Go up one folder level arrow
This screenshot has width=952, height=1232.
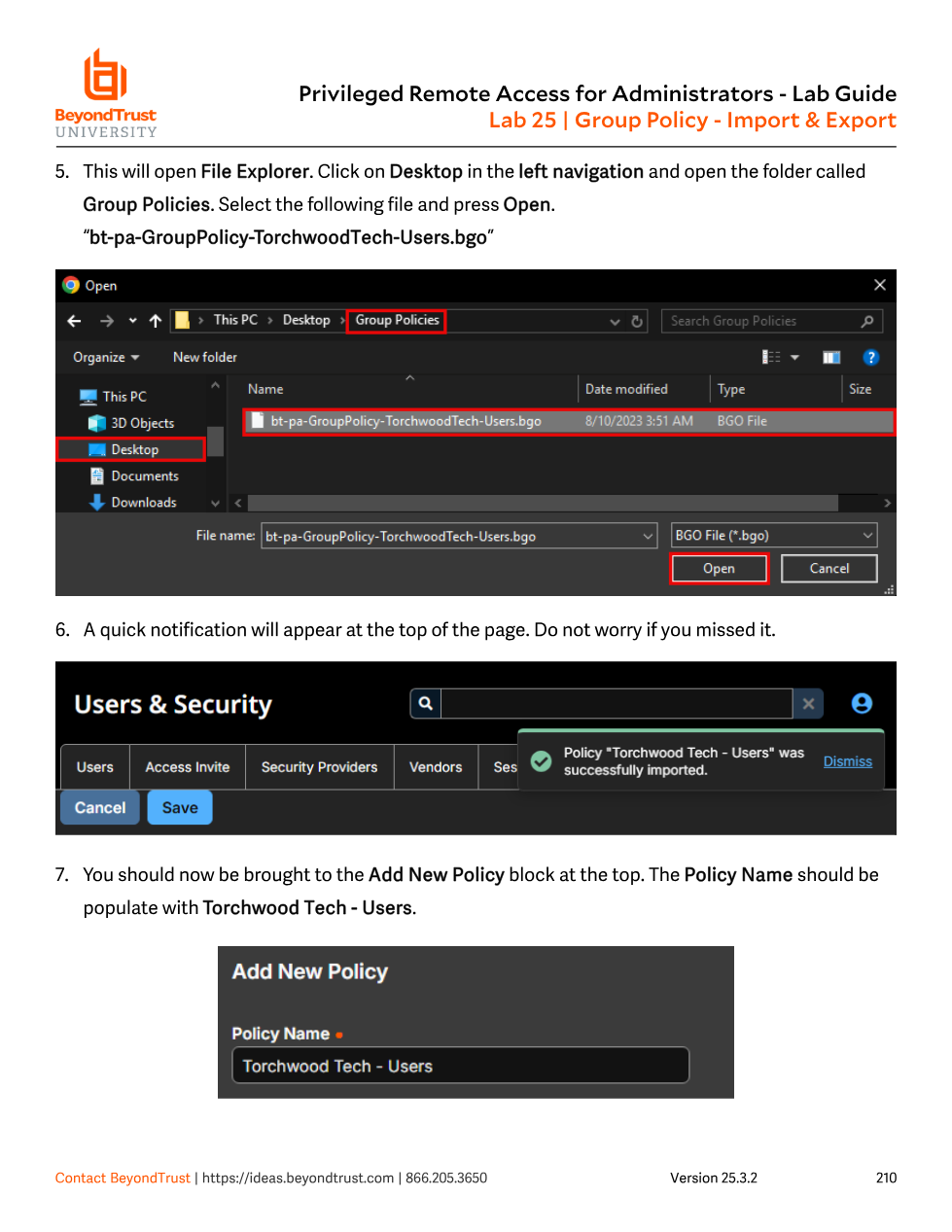[x=156, y=321]
